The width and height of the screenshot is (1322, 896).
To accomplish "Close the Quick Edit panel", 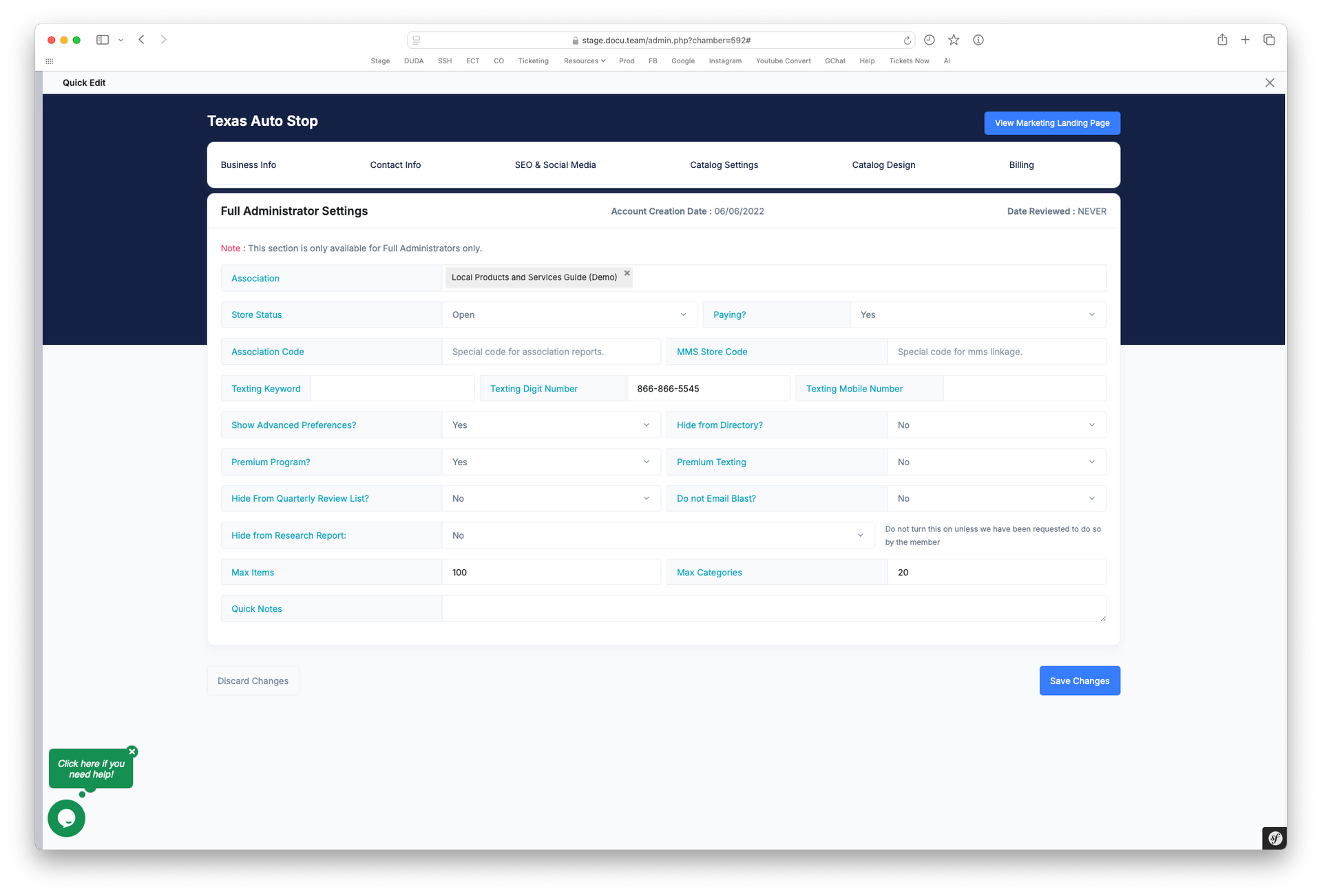I will point(1270,83).
